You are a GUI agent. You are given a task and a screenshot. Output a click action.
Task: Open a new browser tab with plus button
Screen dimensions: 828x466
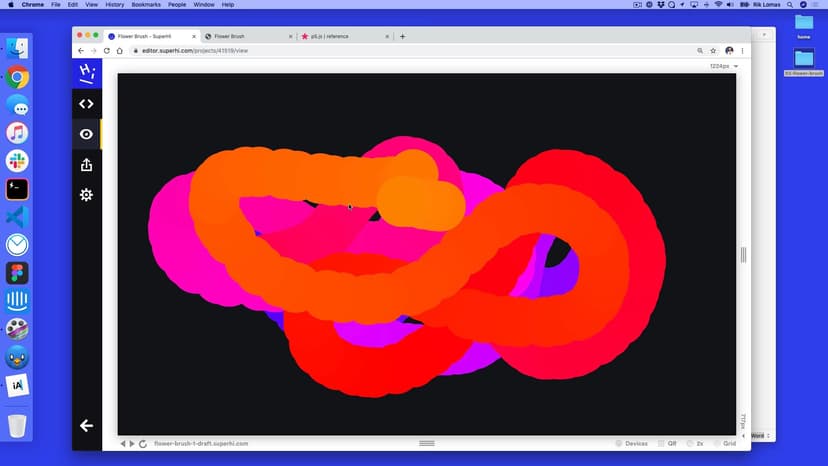coord(402,36)
